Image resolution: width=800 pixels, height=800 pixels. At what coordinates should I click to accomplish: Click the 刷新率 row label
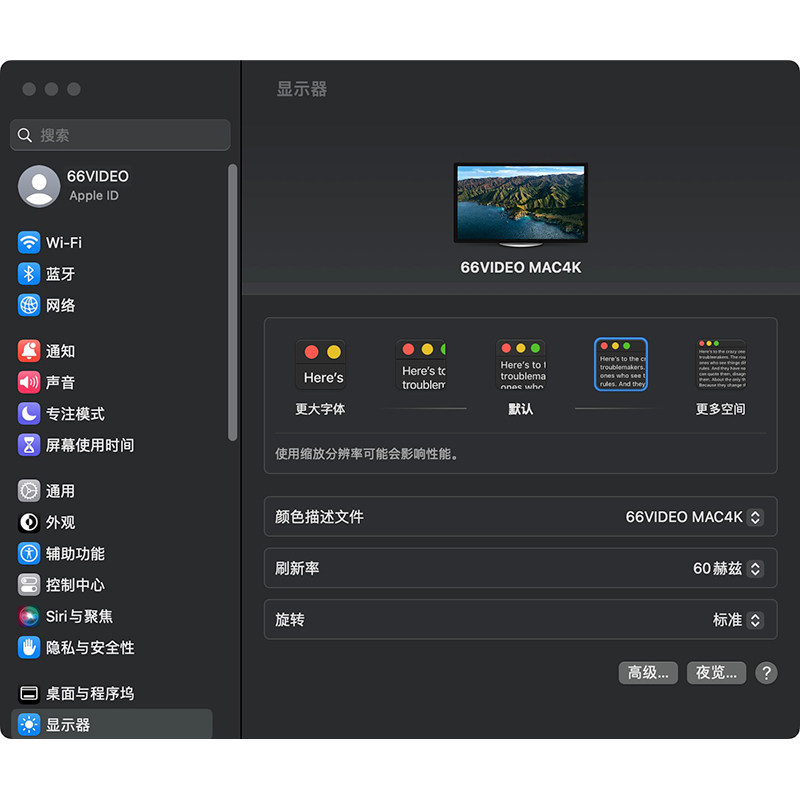297,568
